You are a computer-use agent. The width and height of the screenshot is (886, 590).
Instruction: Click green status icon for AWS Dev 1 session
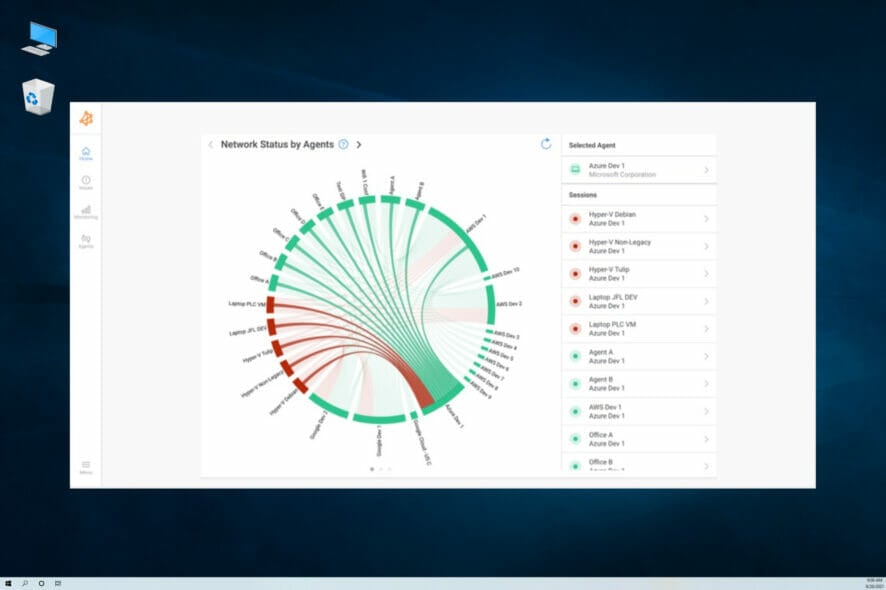[x=575, y=411]
